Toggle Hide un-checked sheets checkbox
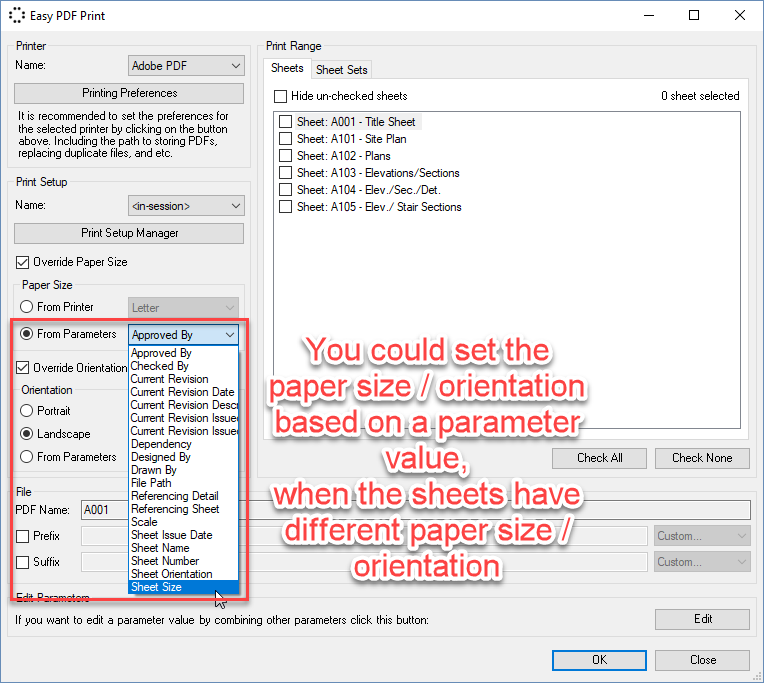Screen dimensions: 764x683 pyautogui.click(x=280, y=96)
